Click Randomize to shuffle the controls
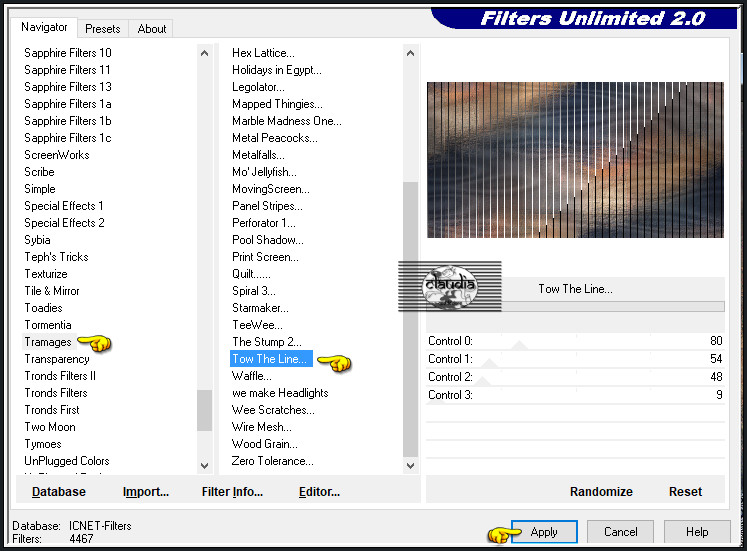 pyautogui.click(x=601, y=491)
